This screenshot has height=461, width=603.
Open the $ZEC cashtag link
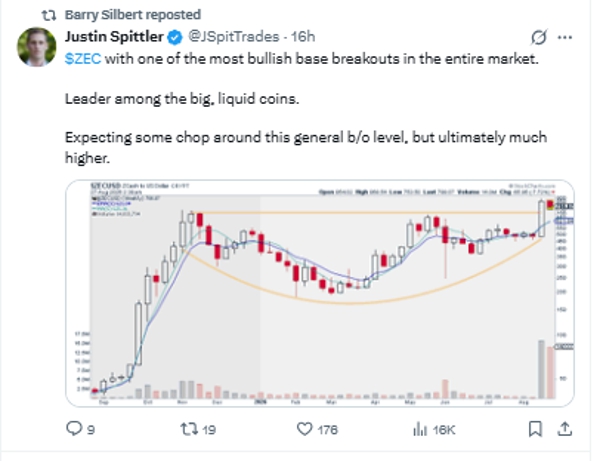[x=83, y=59]
